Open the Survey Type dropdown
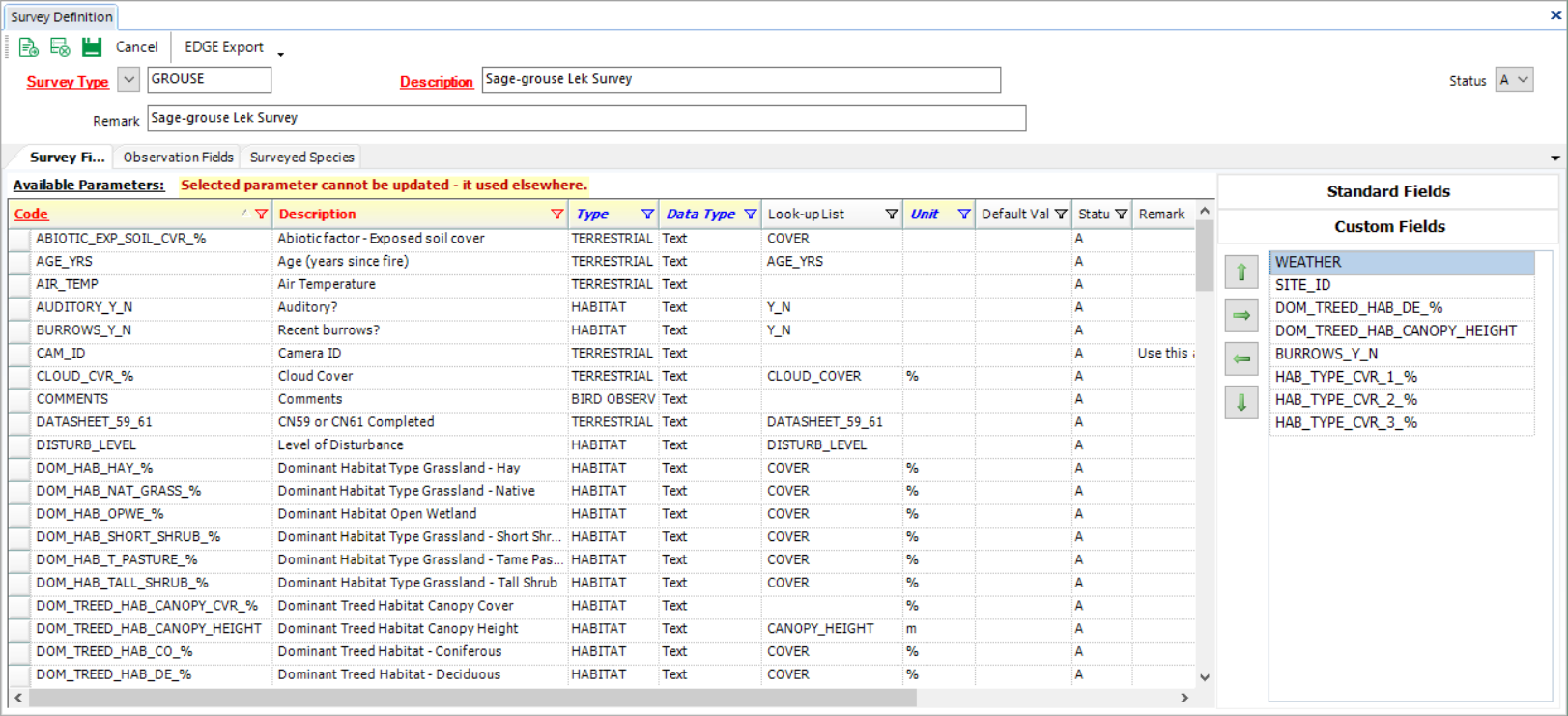The height and width of the screenshot is (716, 1568). (x=128, y=79)
